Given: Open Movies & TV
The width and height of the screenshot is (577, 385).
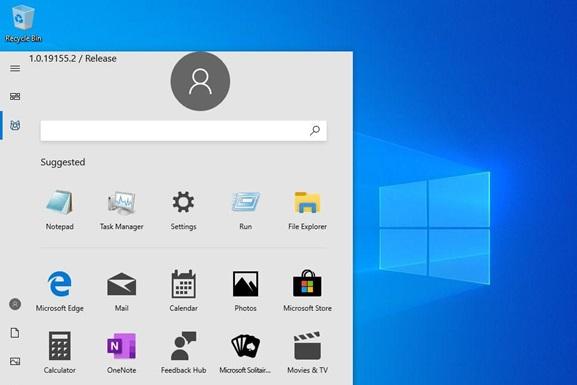Looking at the screenshot, I should [307, 353].
